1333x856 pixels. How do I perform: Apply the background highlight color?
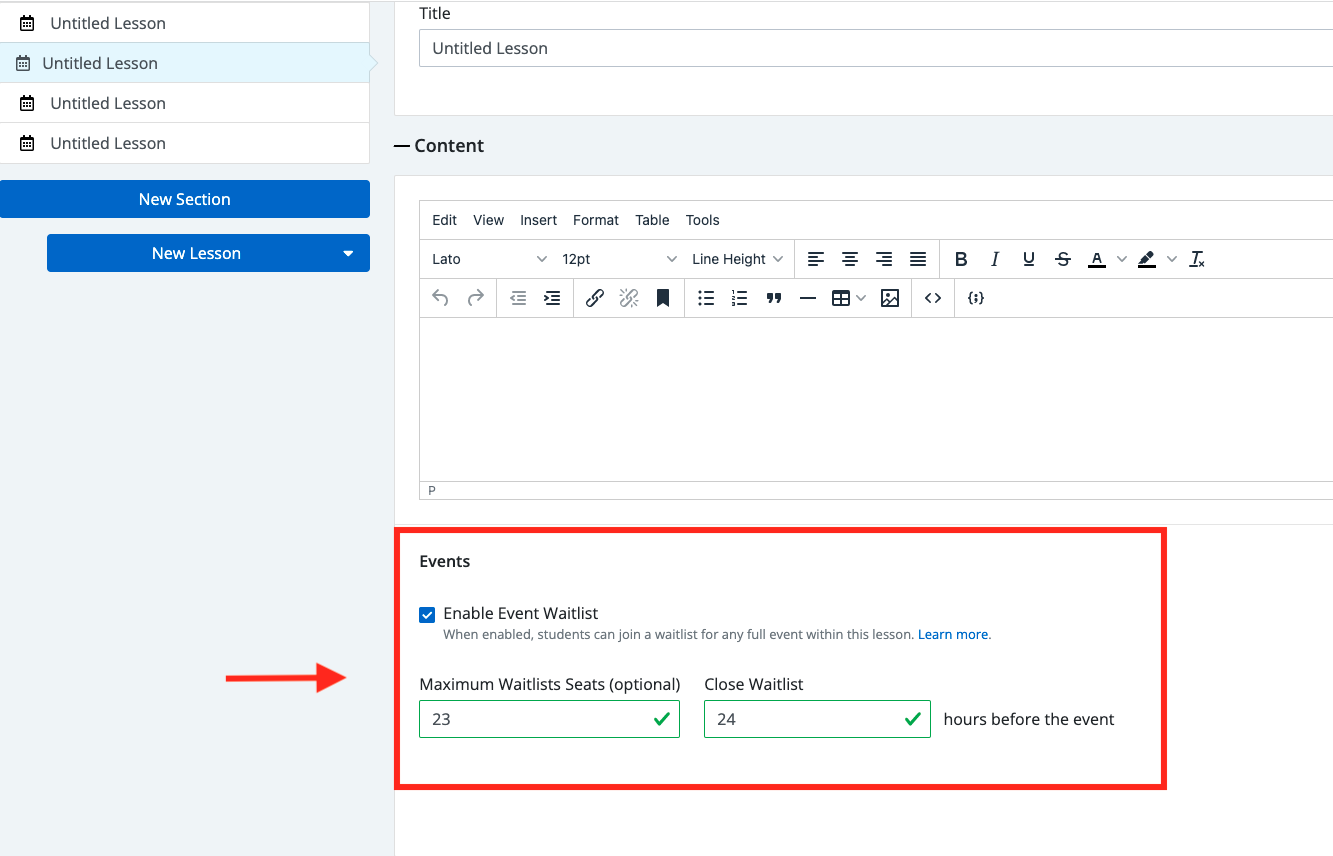point(1147,259)
